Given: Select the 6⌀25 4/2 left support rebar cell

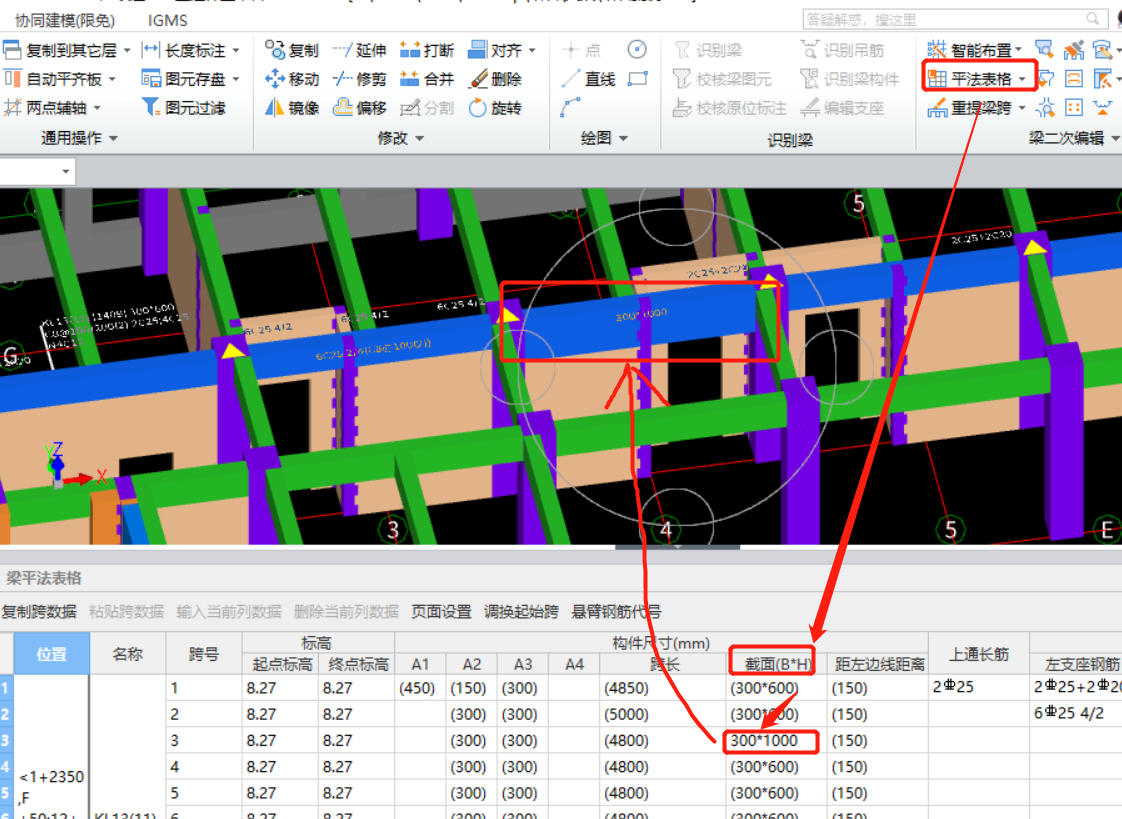Looking at the screenshot, I should pyautogui.click(x=1075, y=713).
